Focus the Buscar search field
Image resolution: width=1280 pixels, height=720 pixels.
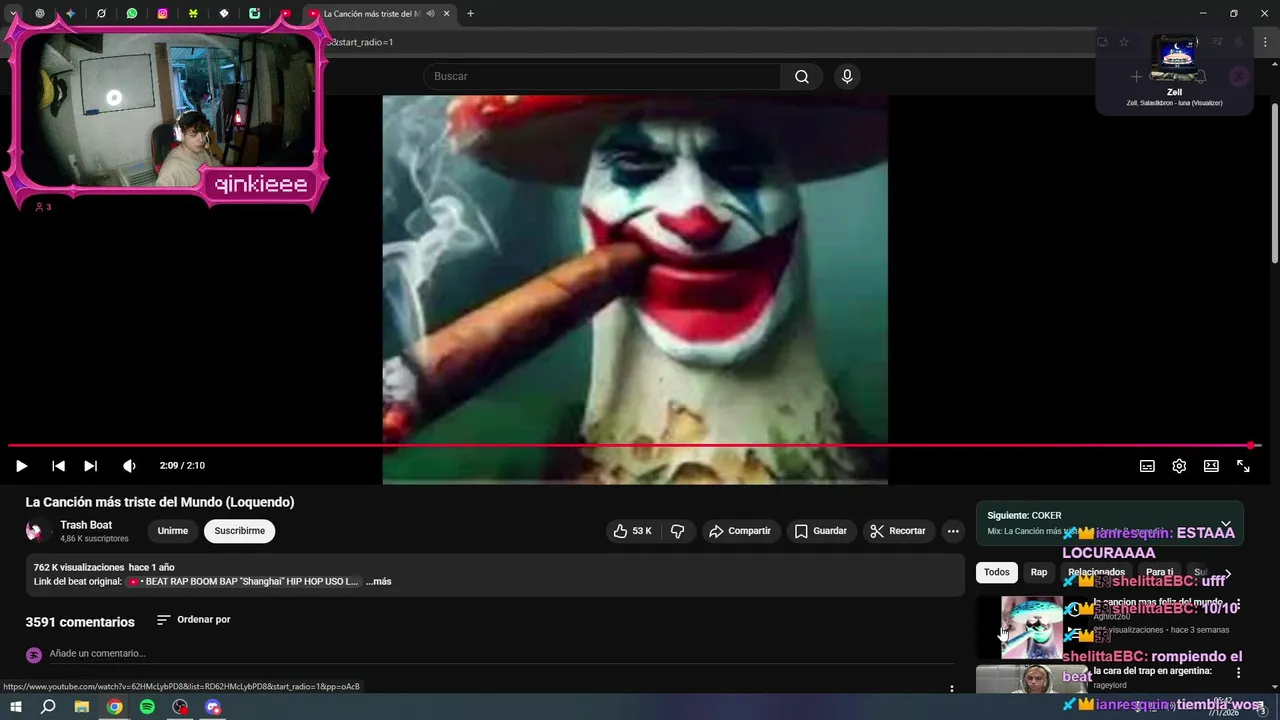click(602, 77)
